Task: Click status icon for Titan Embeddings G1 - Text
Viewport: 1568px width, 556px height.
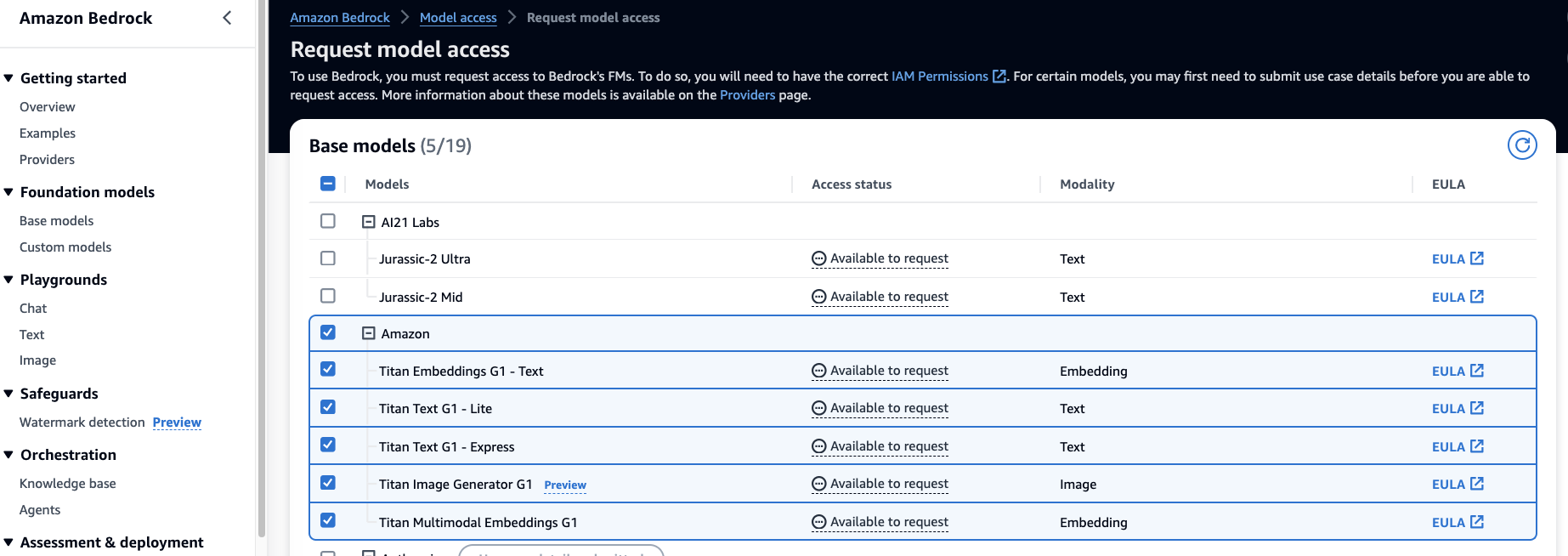Action: pos(818,371)
